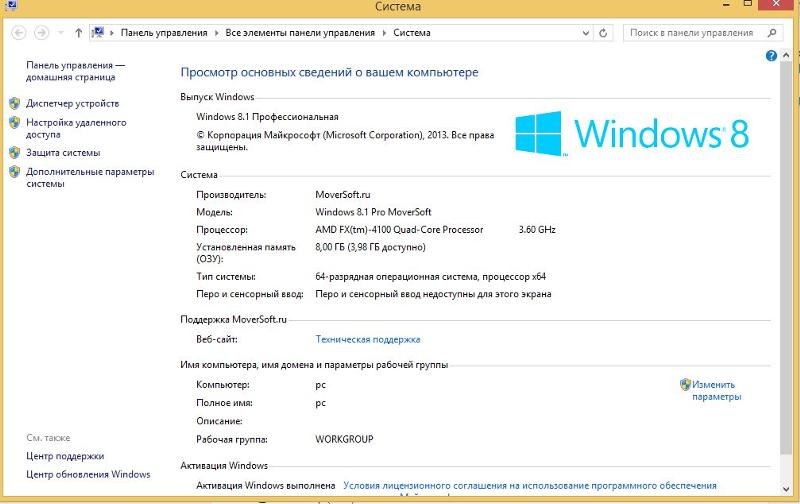Click shield icon next to 'Изменить параметры'

685,384
